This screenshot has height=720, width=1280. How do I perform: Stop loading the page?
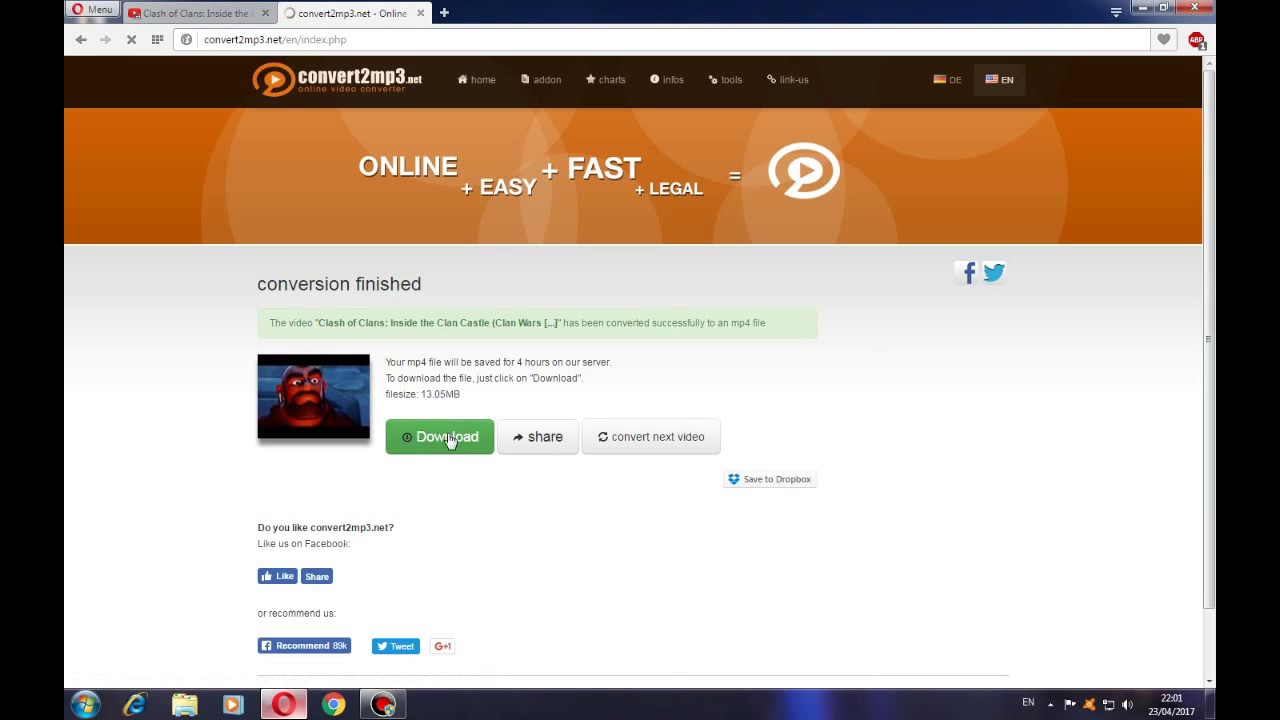coord(131,39)
